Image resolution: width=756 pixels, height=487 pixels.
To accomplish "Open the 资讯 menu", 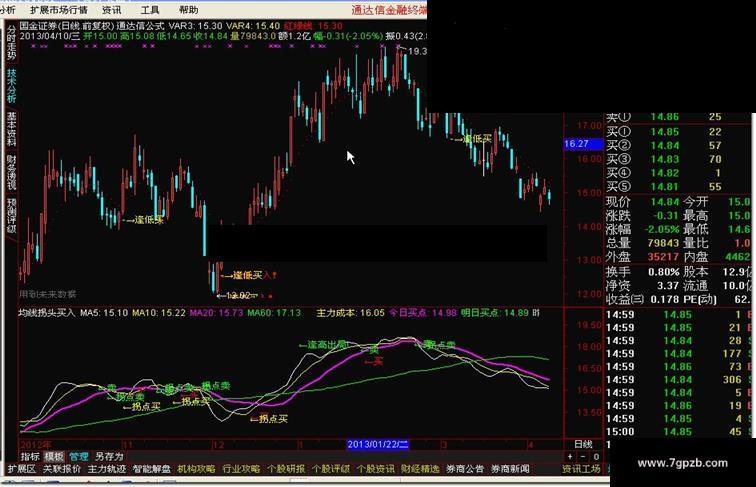I will 112,10.
